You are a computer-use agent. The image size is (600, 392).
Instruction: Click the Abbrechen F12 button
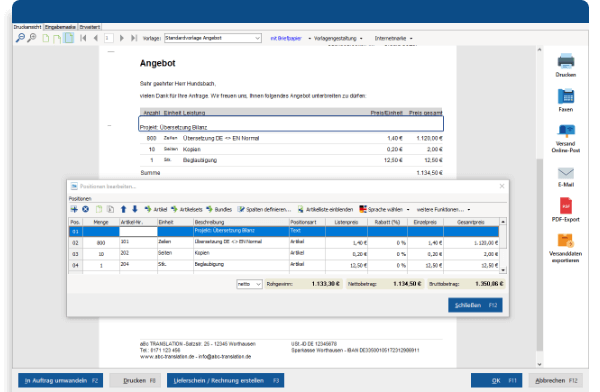556,381
